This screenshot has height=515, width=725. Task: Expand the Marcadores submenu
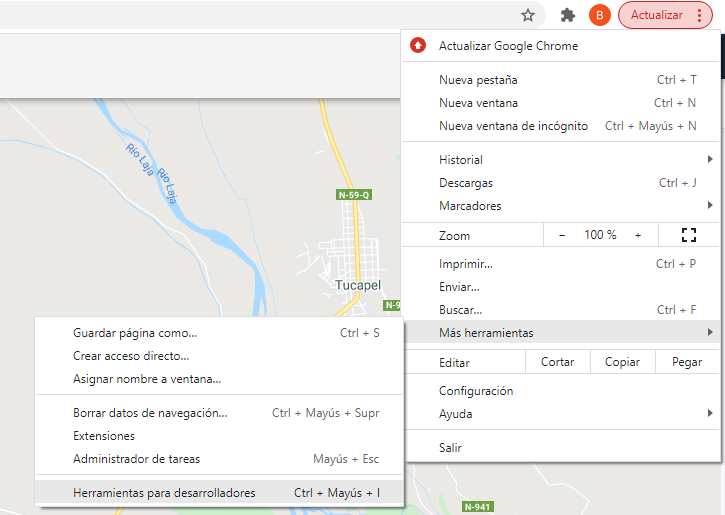point(561,206)
